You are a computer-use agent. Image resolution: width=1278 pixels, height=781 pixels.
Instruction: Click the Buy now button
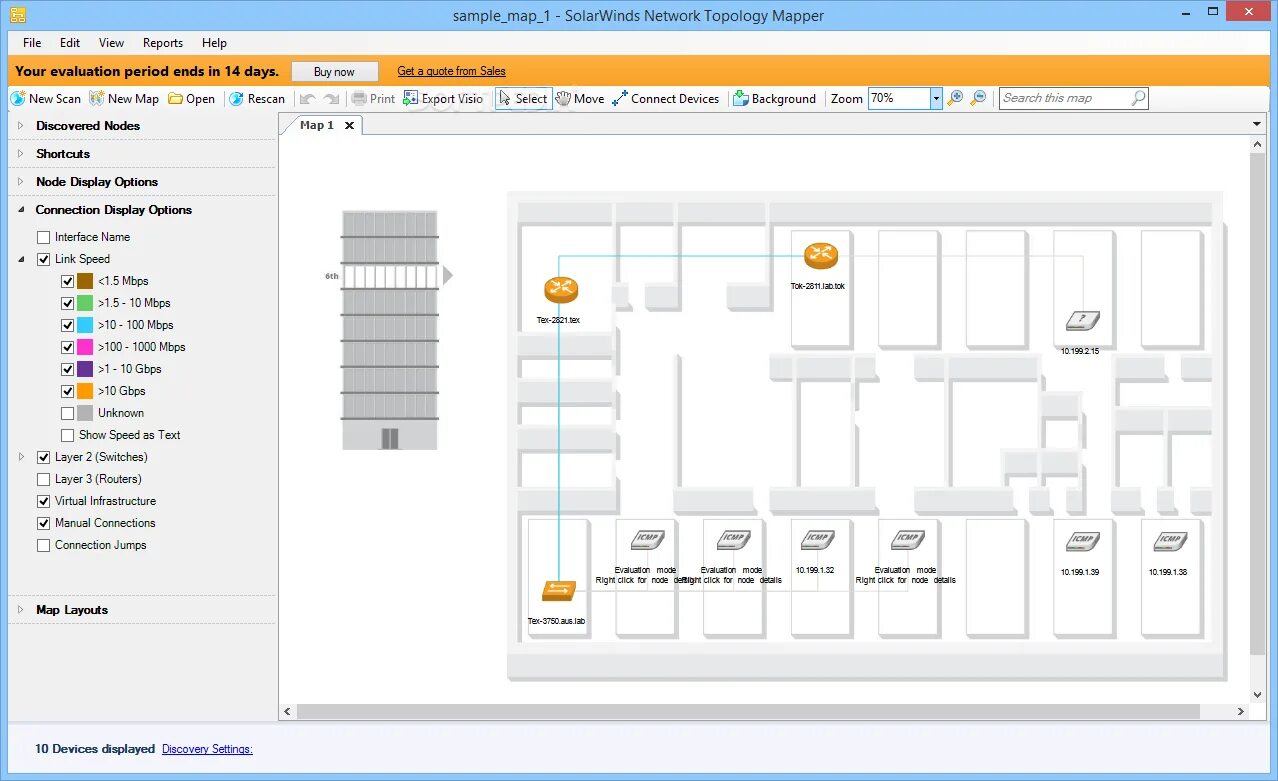pos(335,72)
